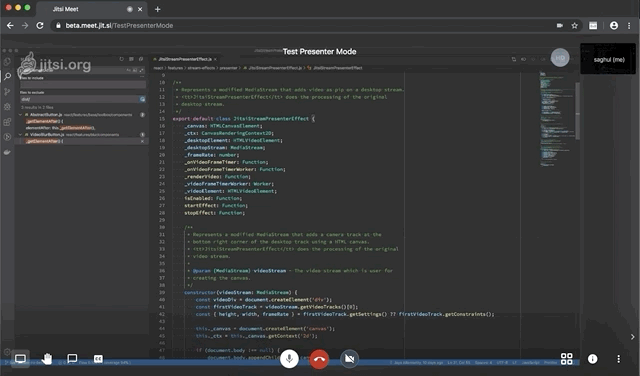Open the Chrome extension icon beside the star
The width and height of the screenshot is (640, 376).
[593, 25]
